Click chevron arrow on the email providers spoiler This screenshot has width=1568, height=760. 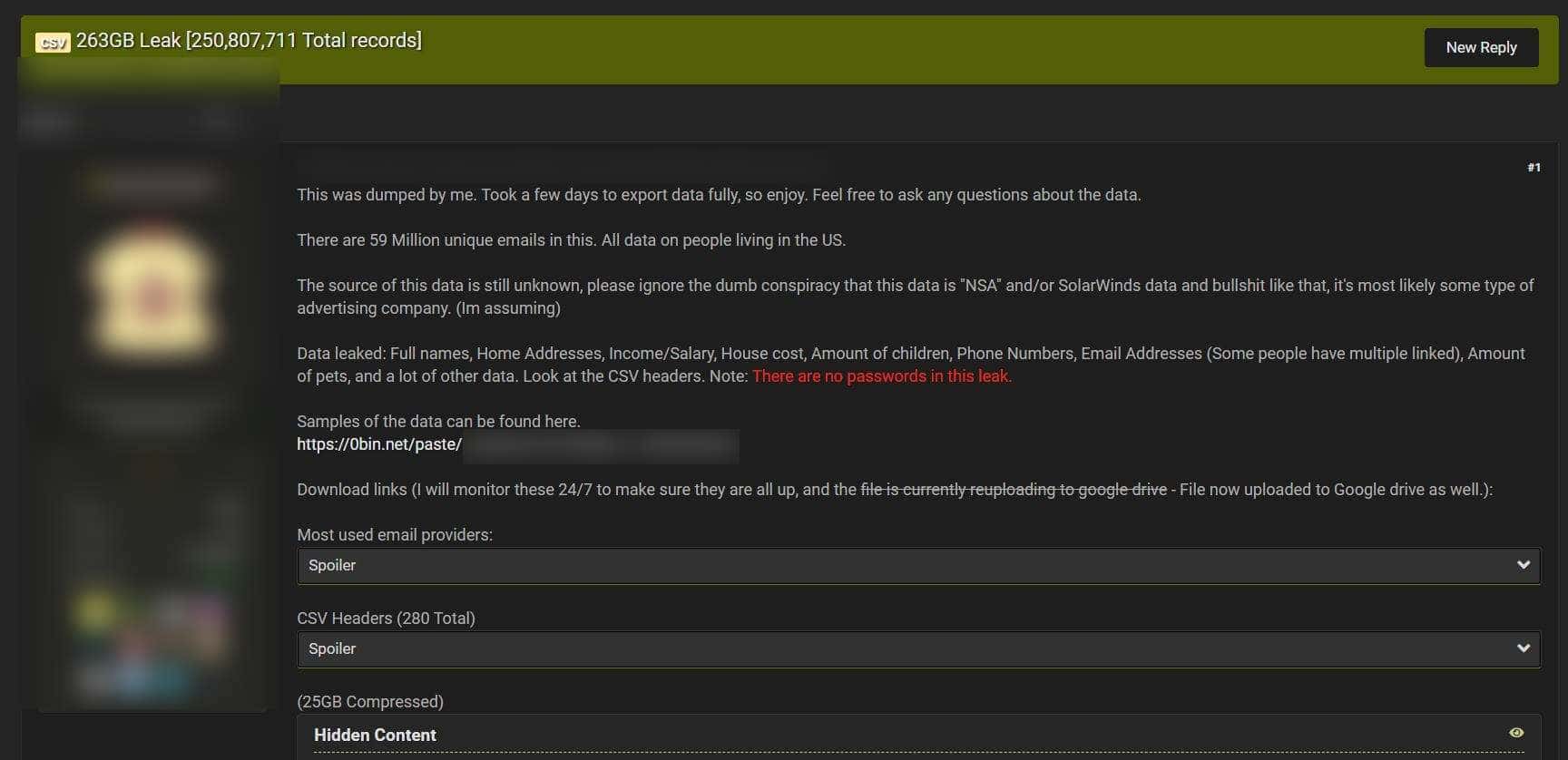point(1523,565)
